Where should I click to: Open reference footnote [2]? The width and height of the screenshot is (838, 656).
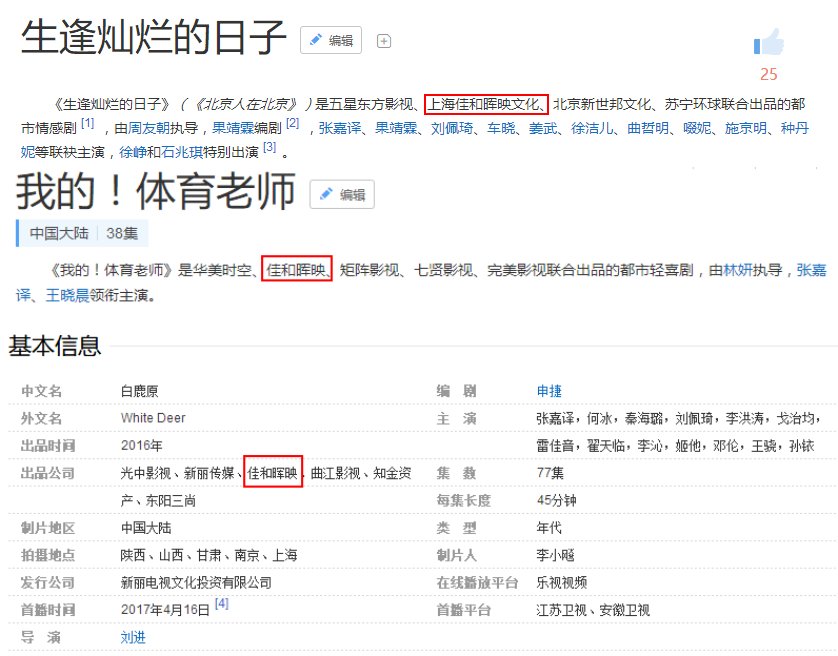click(x=292, y=124)
